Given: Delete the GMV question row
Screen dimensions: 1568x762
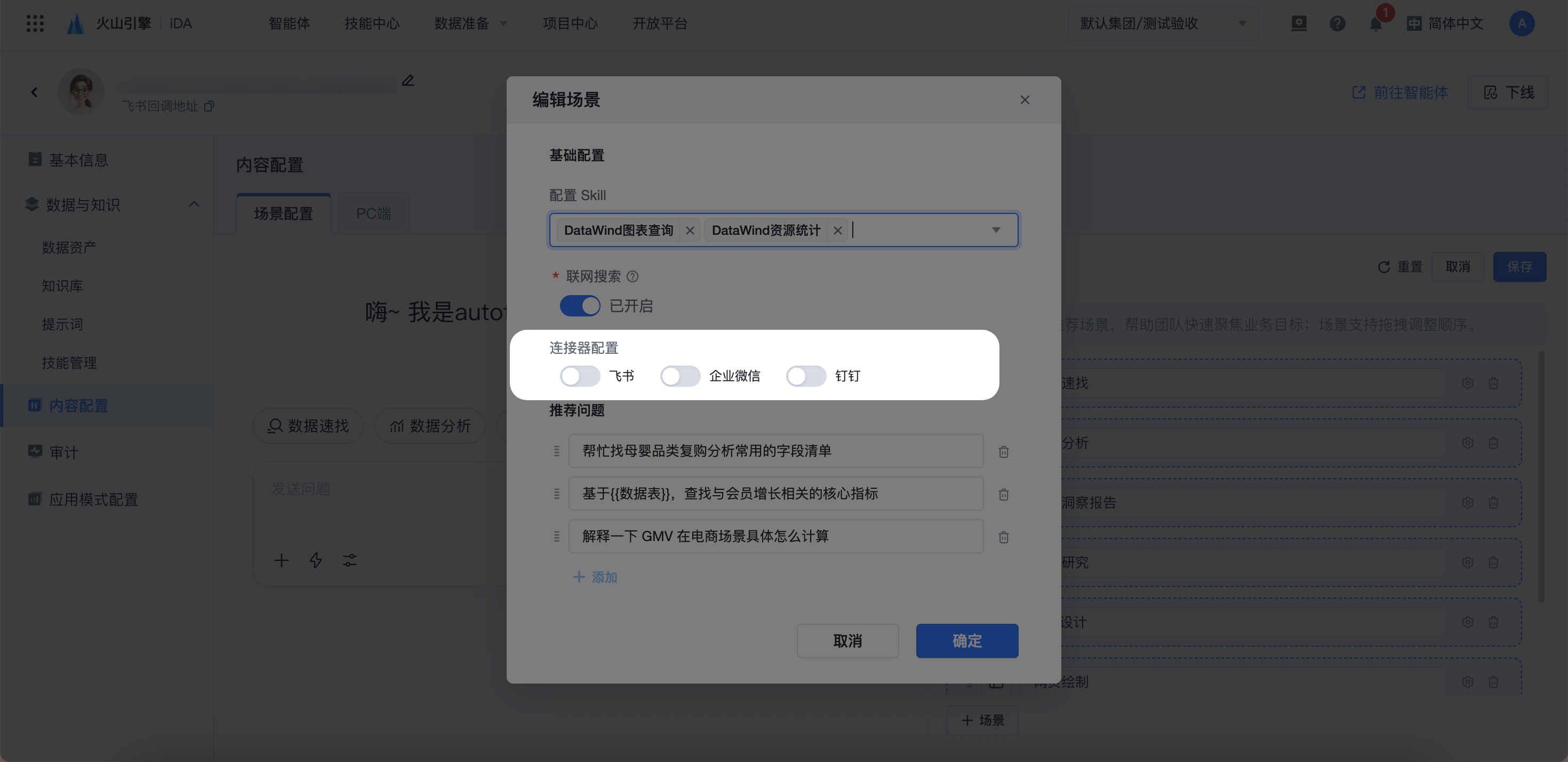Looking at the screenshot, I should point(1004,537).
